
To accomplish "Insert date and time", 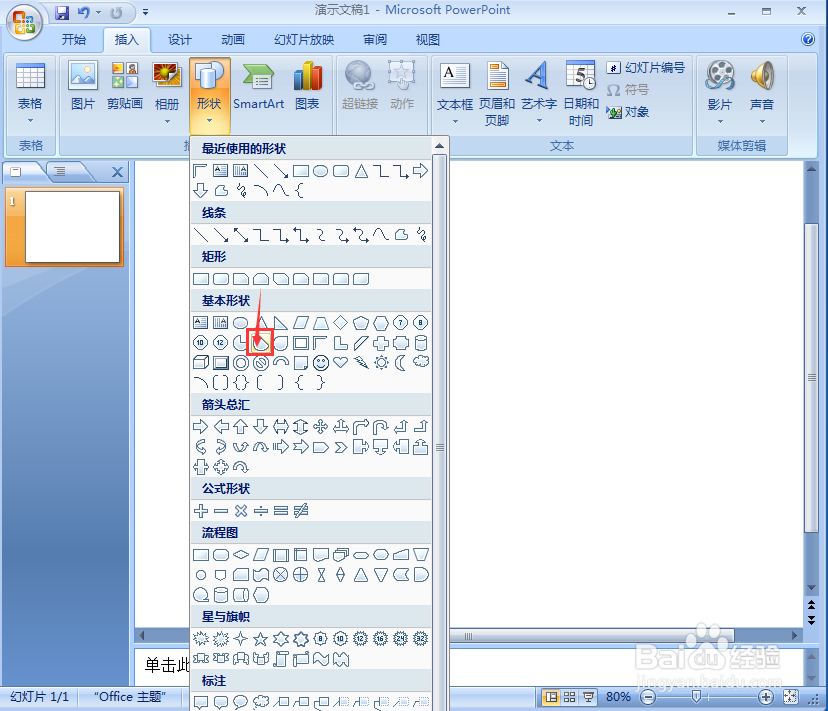I will point(581,93).
